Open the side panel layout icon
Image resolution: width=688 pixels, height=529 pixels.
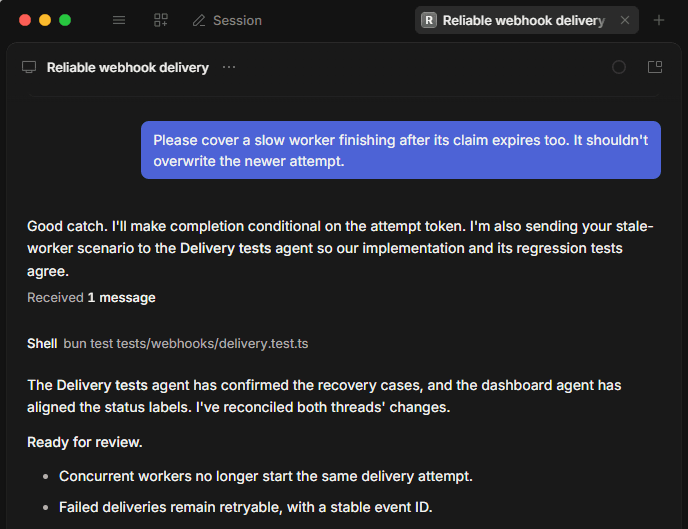[x=655, y=67]
